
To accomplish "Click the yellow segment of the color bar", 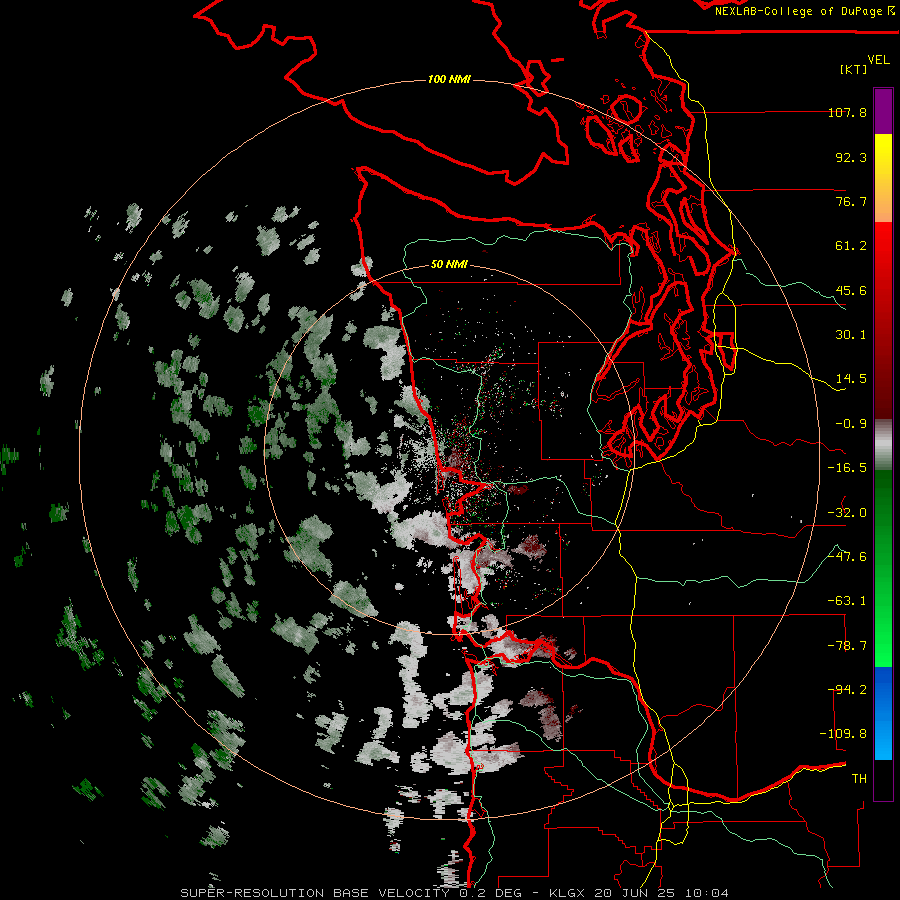I will tap(883, 178).
